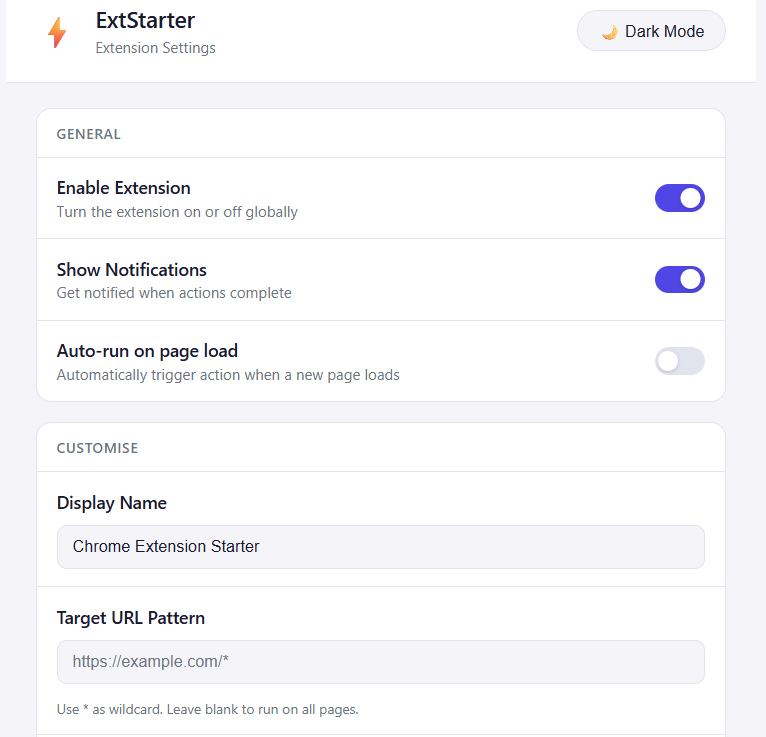Viewport: 766px width, 737px height.
Task: Click the Show Notifications label
Action: point(131,270)
